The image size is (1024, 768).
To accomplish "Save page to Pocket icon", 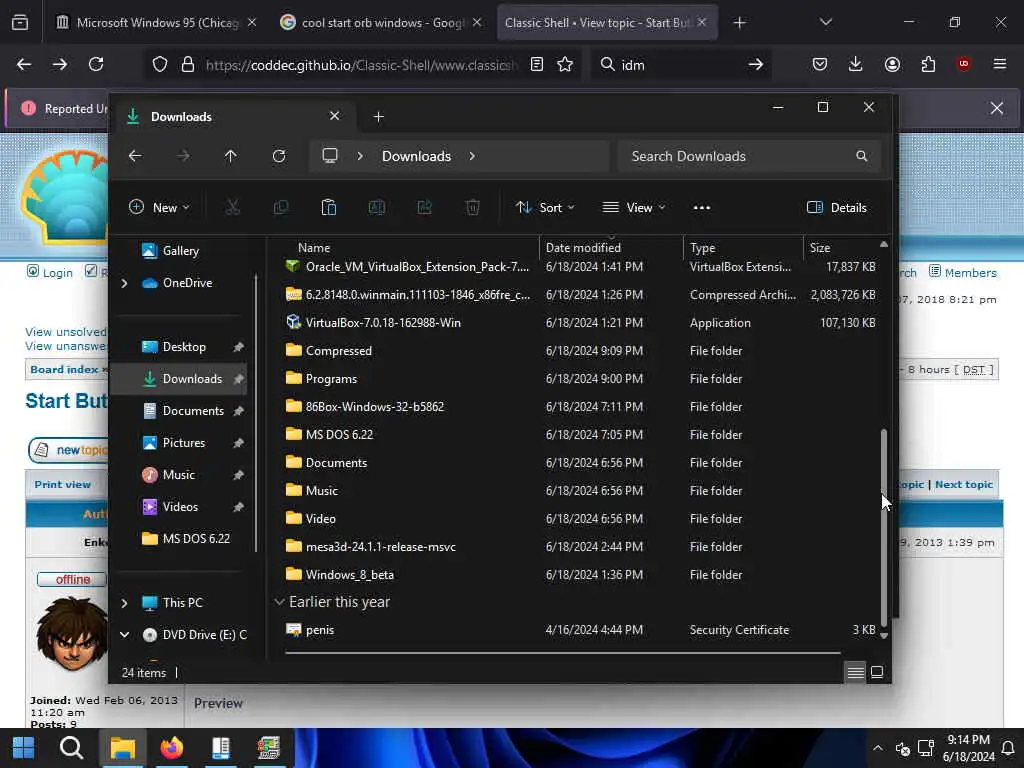I will click(820, 64).
